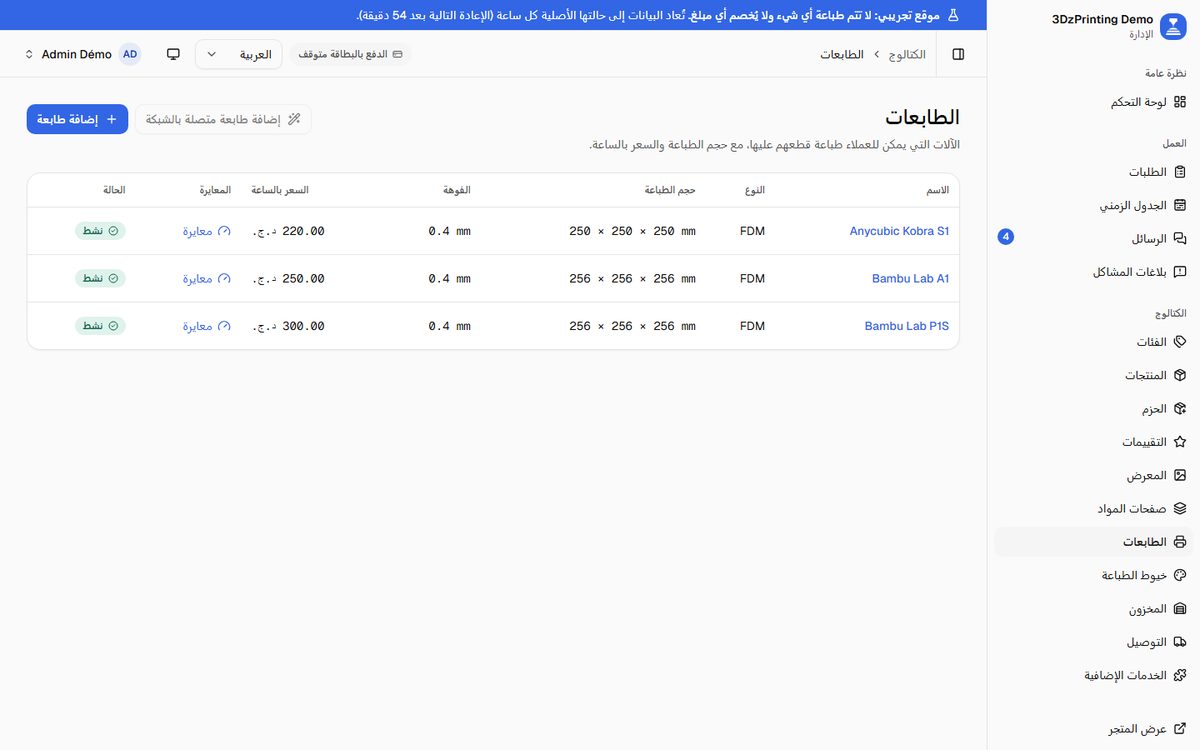Click the messages chat bubble icon
The width and height of the screenshot is (1200, 750).
1180,239
